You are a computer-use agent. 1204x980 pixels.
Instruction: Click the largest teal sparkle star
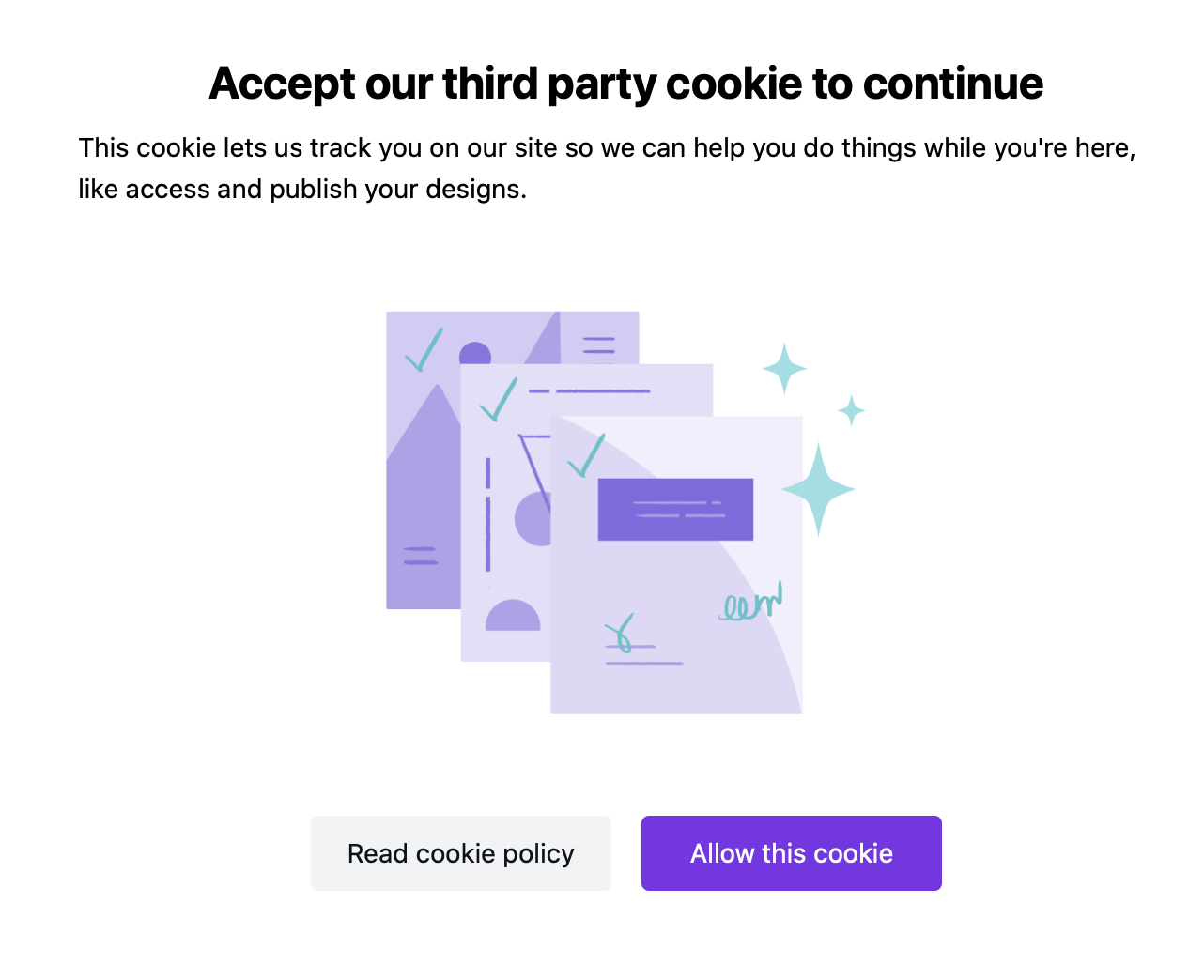click(818, 489)
